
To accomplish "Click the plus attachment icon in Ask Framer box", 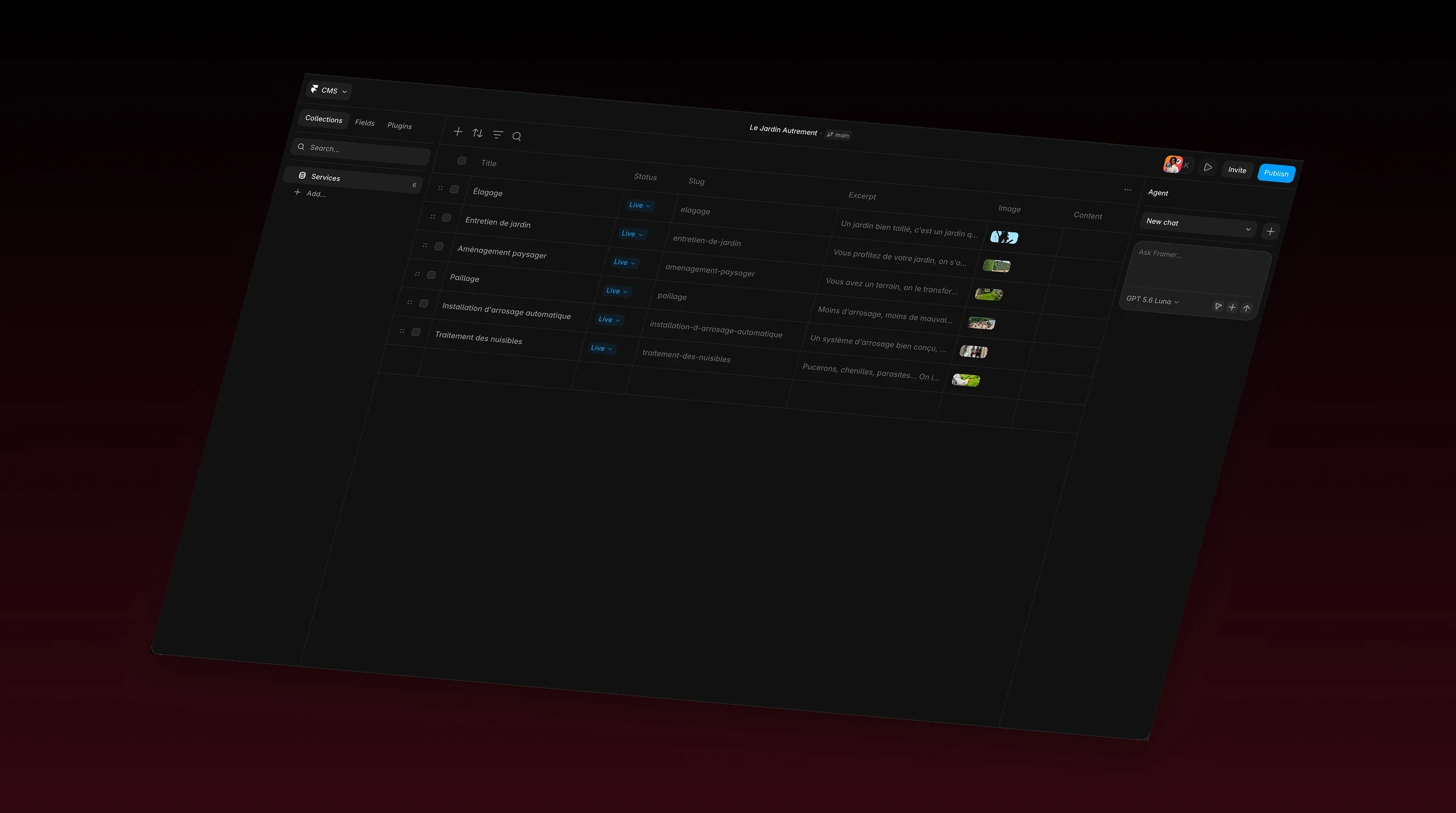I will point(1232,307).
